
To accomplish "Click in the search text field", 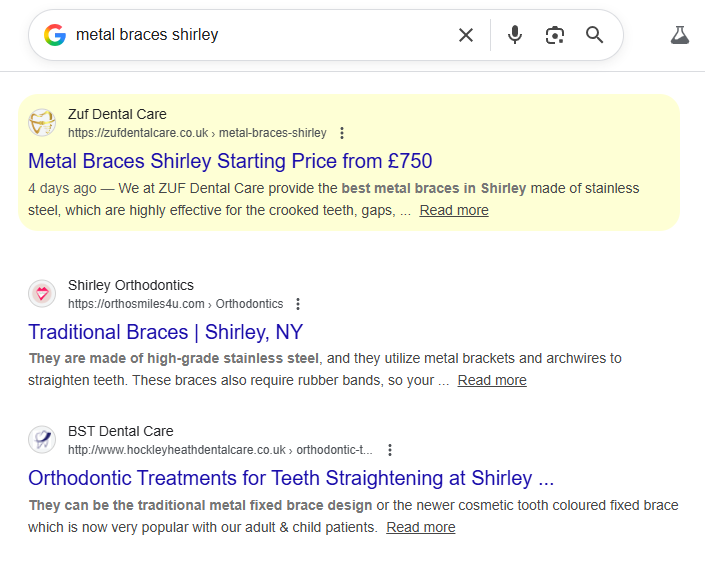I will (x=260, y=35).
